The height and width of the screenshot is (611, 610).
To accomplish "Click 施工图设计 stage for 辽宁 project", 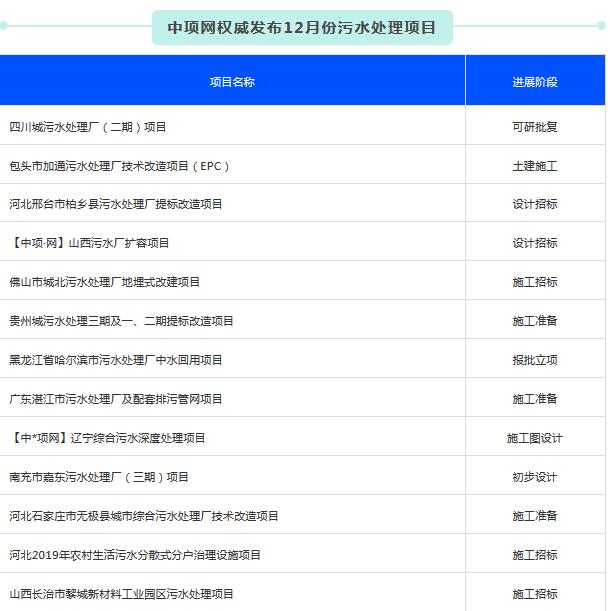I will 535,438.
